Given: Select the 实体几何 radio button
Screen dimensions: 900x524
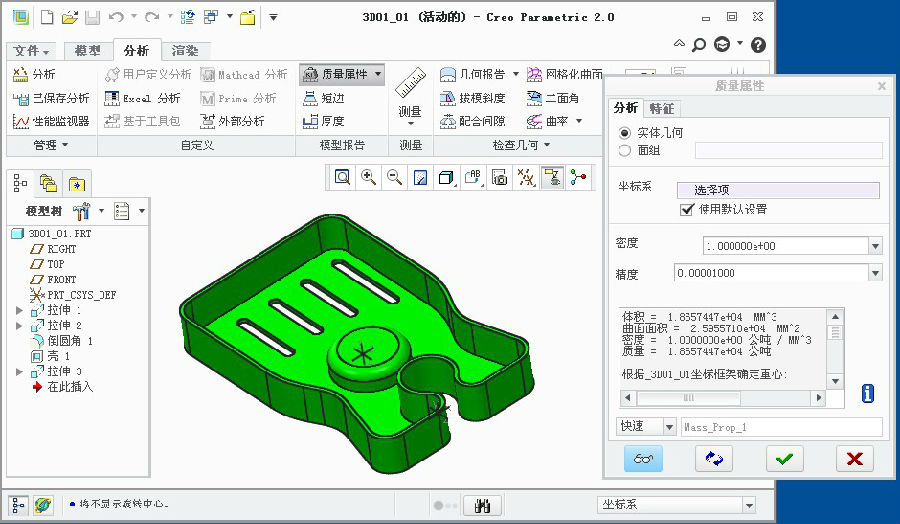Looking at the screenshot, I should pyautogui.click(x=626, y=133).
